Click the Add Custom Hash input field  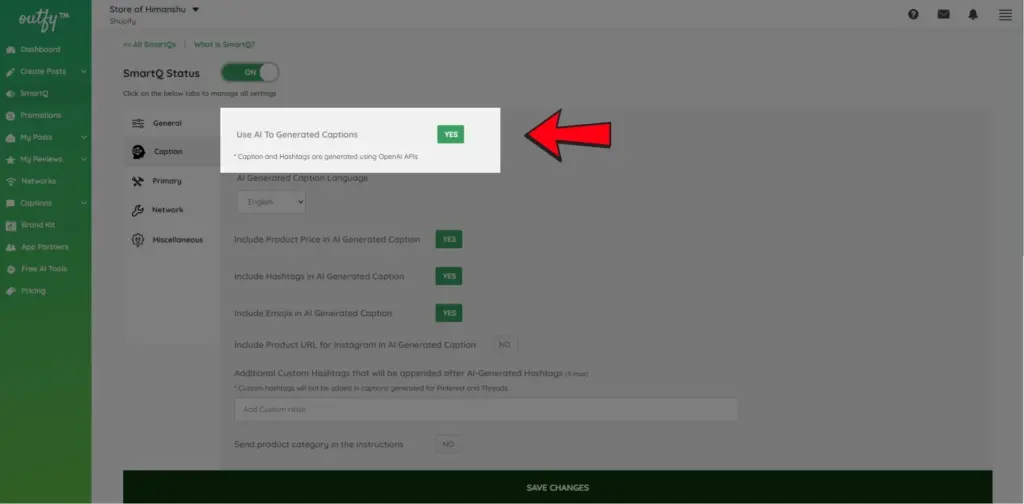coord(486,410)
